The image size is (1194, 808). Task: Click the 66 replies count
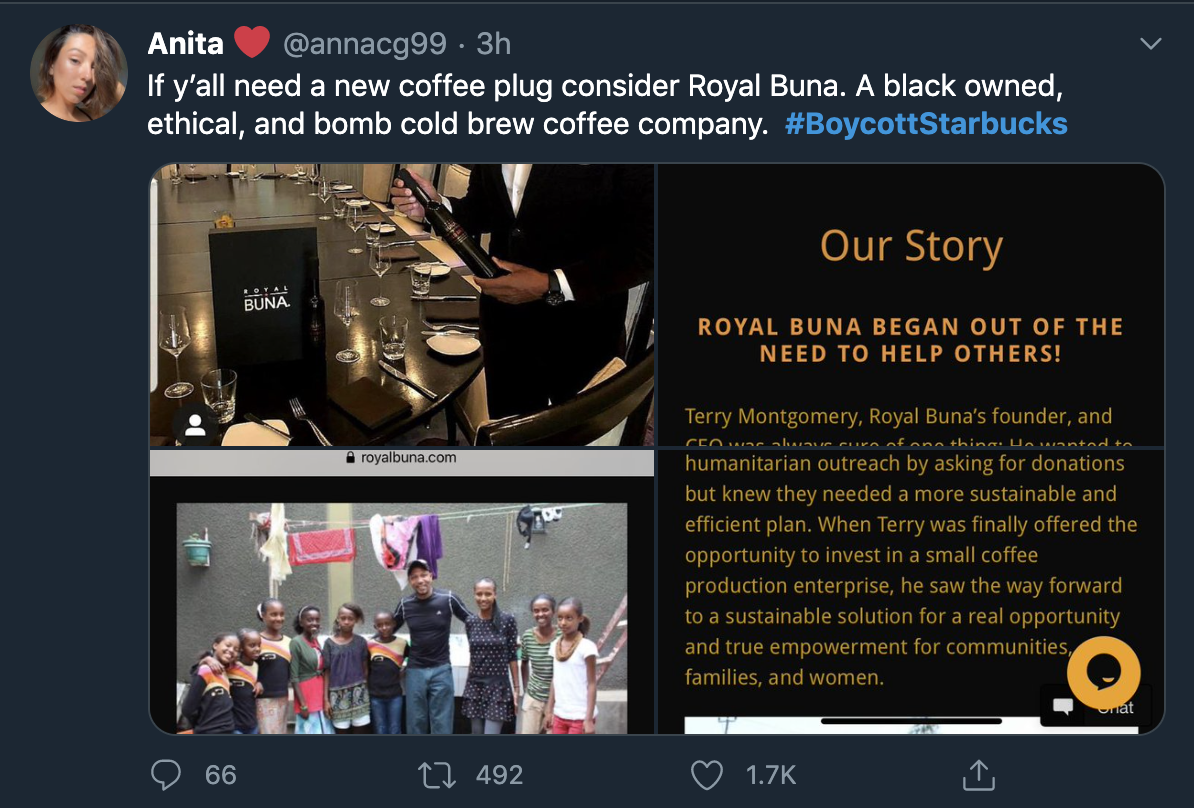pyautogui.click(x=220, y=775)
